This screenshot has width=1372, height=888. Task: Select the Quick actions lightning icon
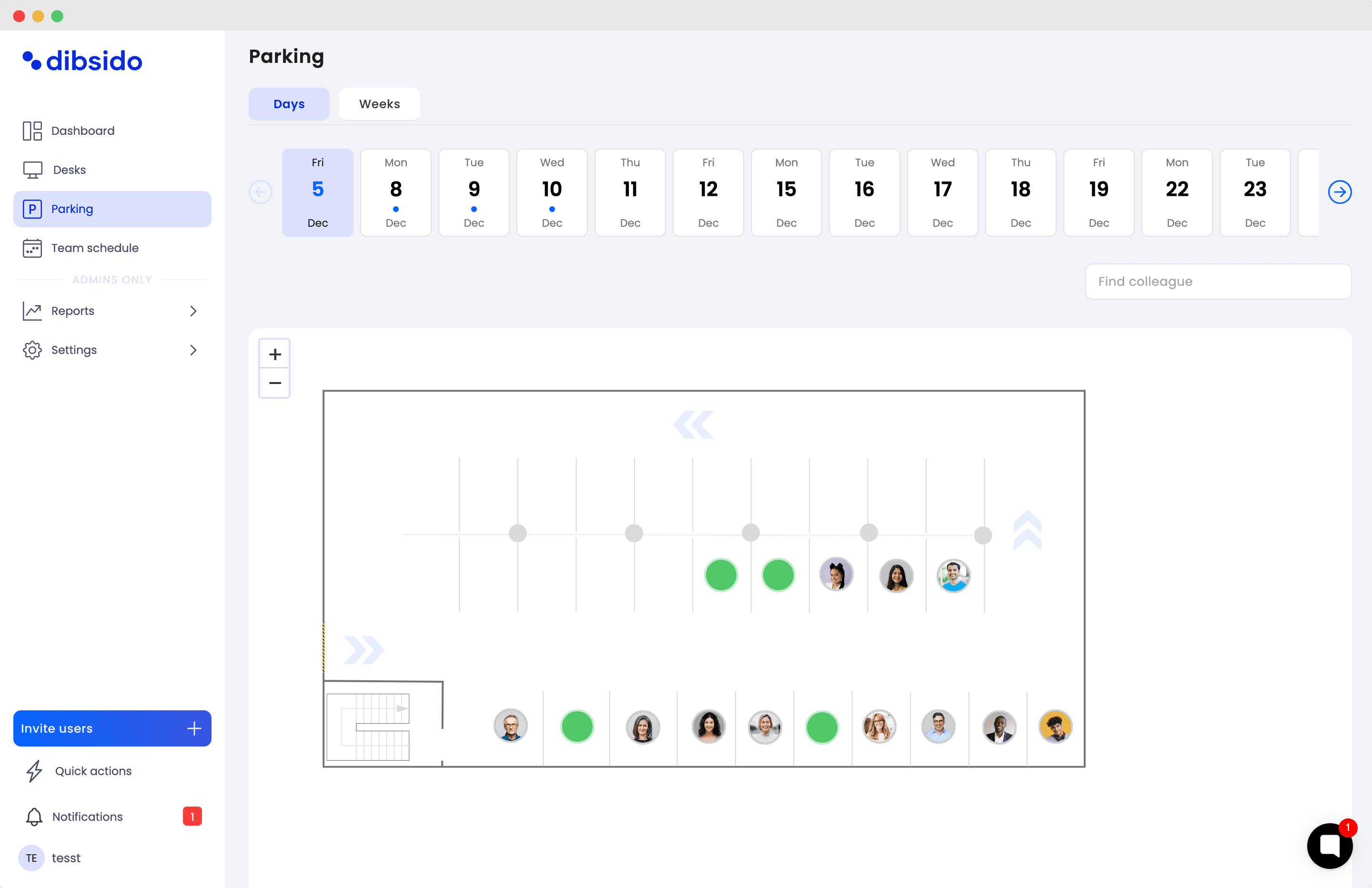point(34,771)
